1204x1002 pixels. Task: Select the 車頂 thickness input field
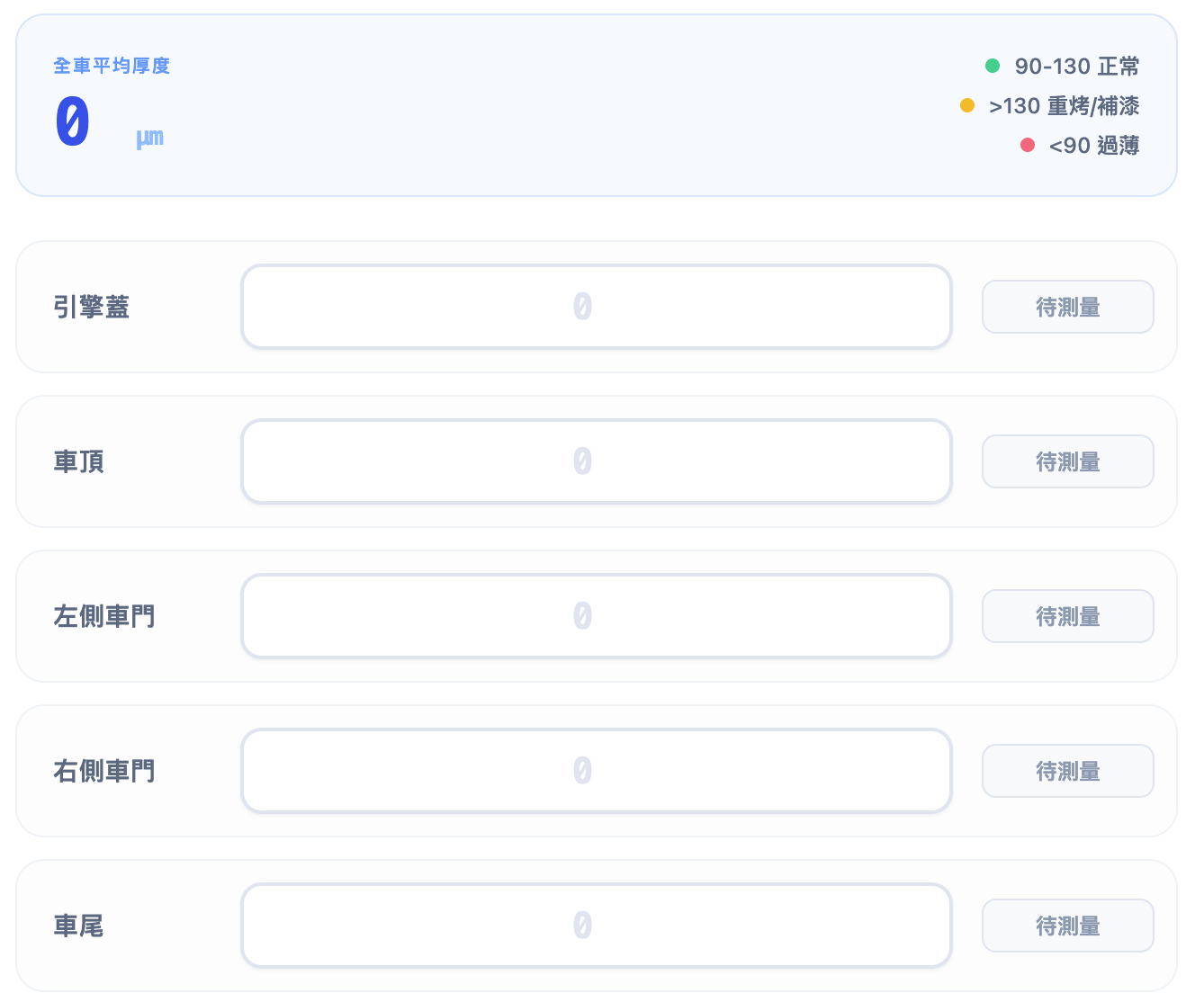point(597,461)
